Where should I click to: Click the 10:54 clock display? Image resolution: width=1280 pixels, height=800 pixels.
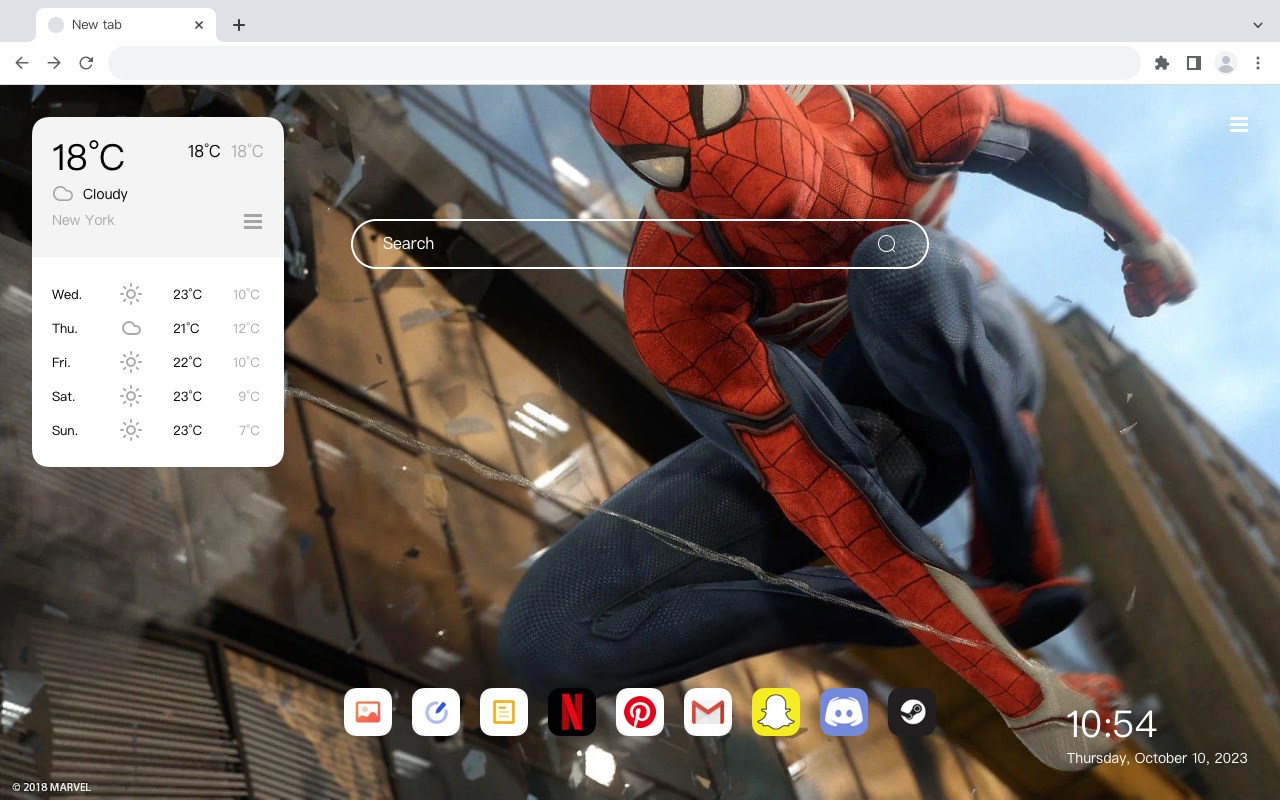tap(1111, 724)
